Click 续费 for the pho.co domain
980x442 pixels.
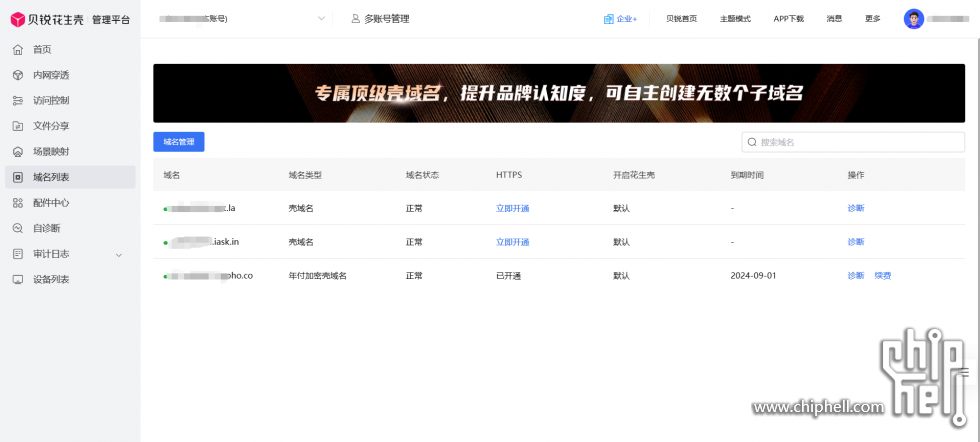tap(882, 276)
